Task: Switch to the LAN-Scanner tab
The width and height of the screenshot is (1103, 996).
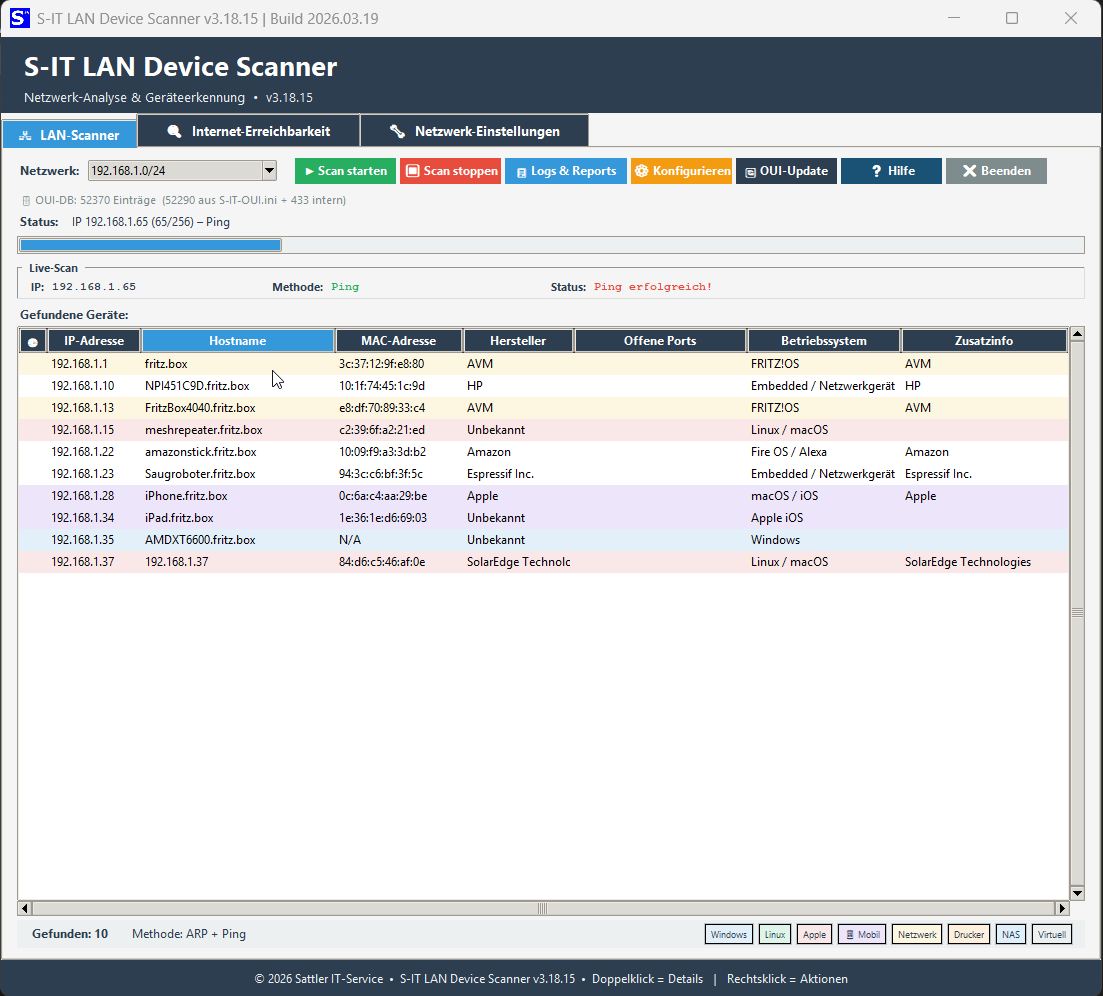Action: point(70,134)
